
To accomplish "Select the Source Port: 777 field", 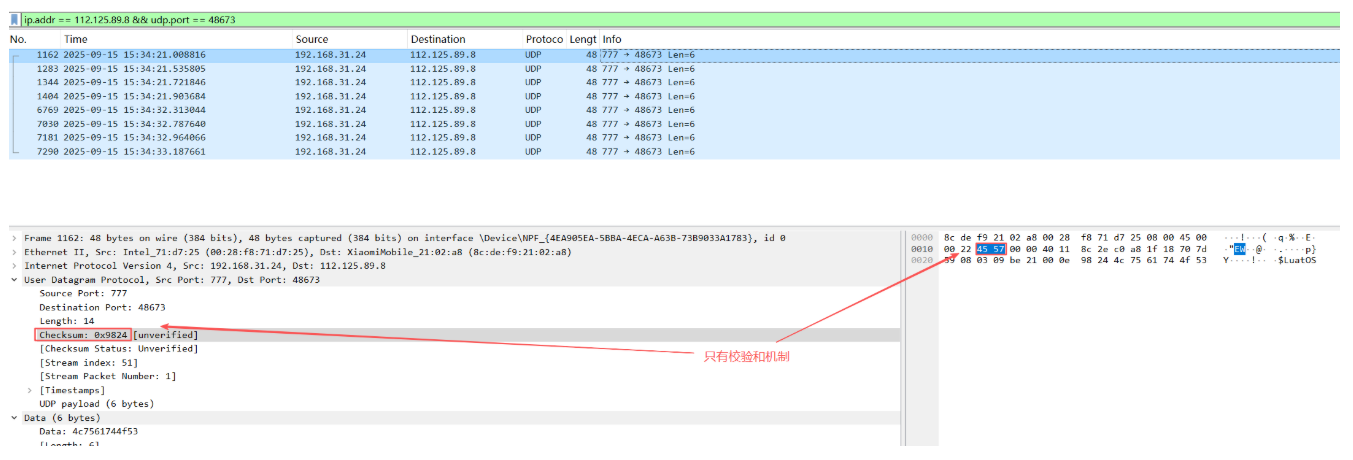I will coord(83,294).
